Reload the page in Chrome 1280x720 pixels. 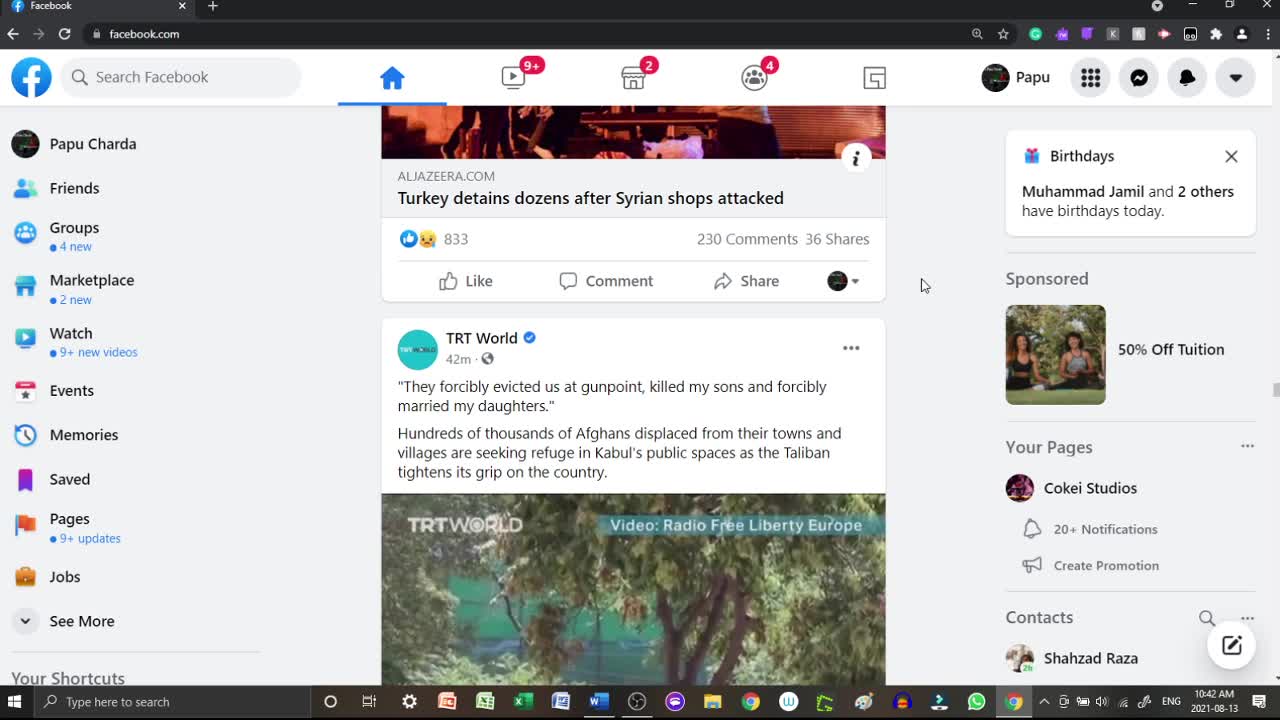64,34
